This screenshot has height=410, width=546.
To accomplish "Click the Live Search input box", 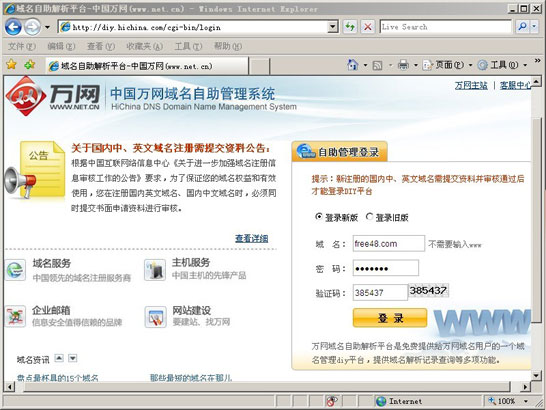I will click(446, 27).
